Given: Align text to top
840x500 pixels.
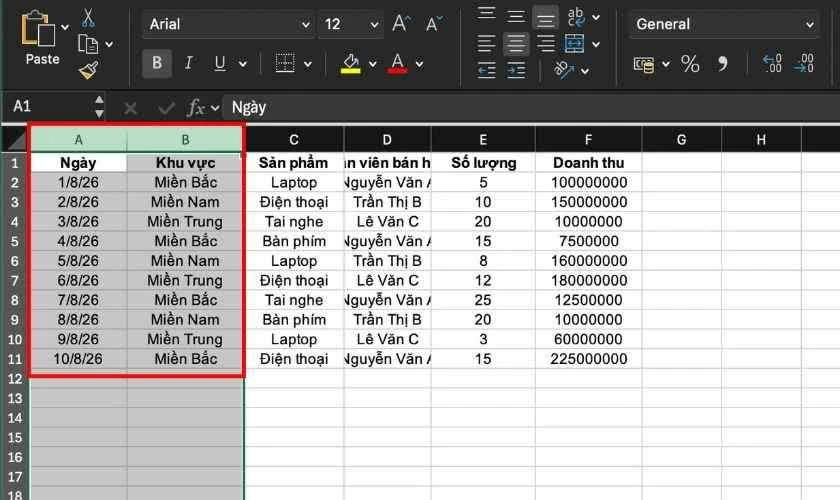Looking at the screenshot, I should (x=486, y=14).
